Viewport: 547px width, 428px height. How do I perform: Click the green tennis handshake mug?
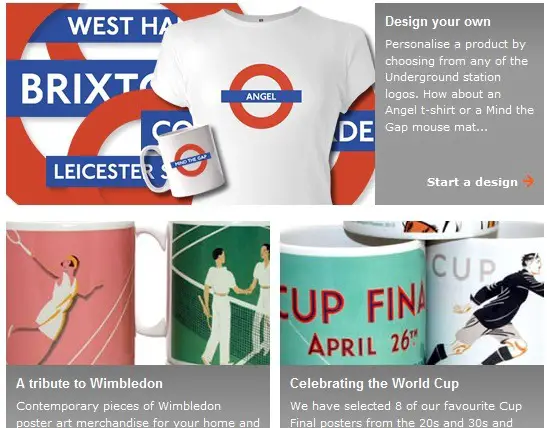(x=219, y=293)
